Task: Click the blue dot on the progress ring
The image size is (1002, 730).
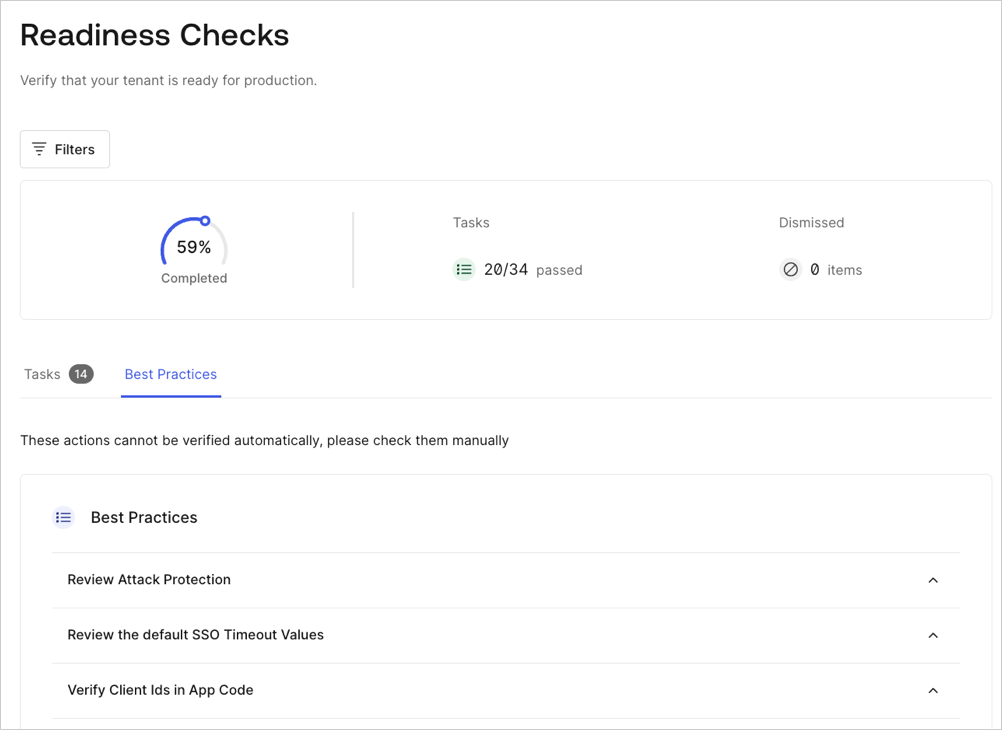Action: pos(206,218)
